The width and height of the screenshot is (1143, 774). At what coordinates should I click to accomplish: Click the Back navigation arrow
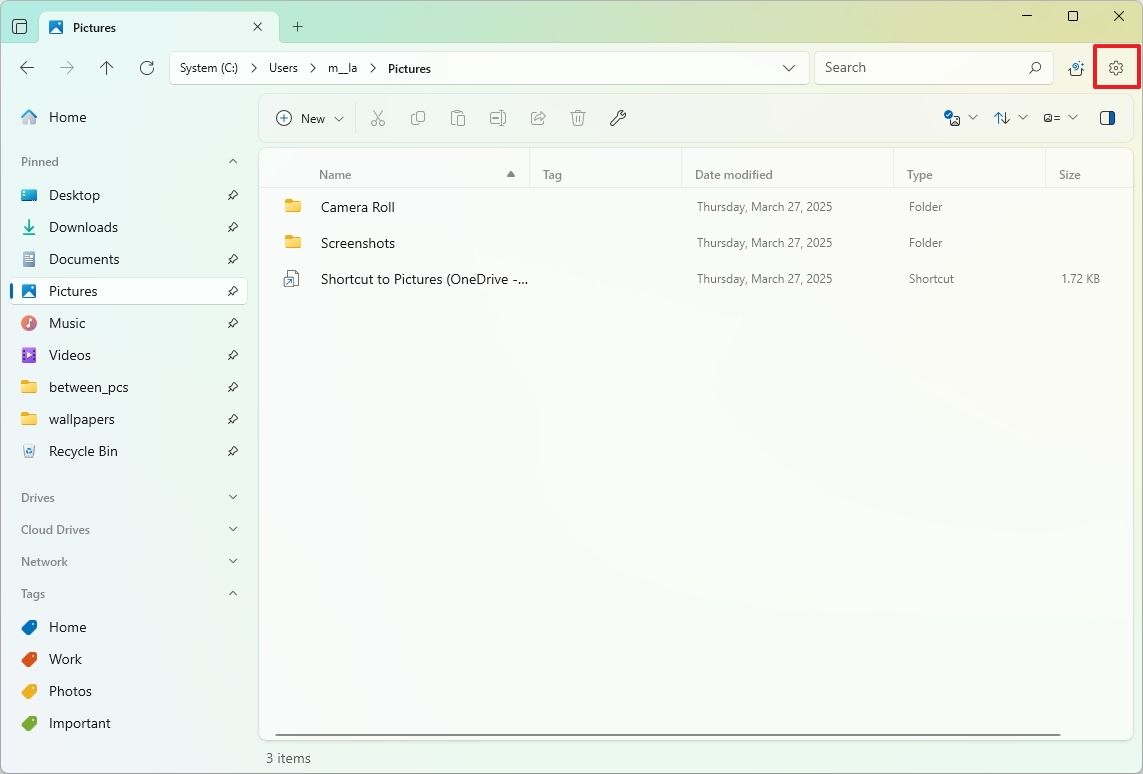27,67
